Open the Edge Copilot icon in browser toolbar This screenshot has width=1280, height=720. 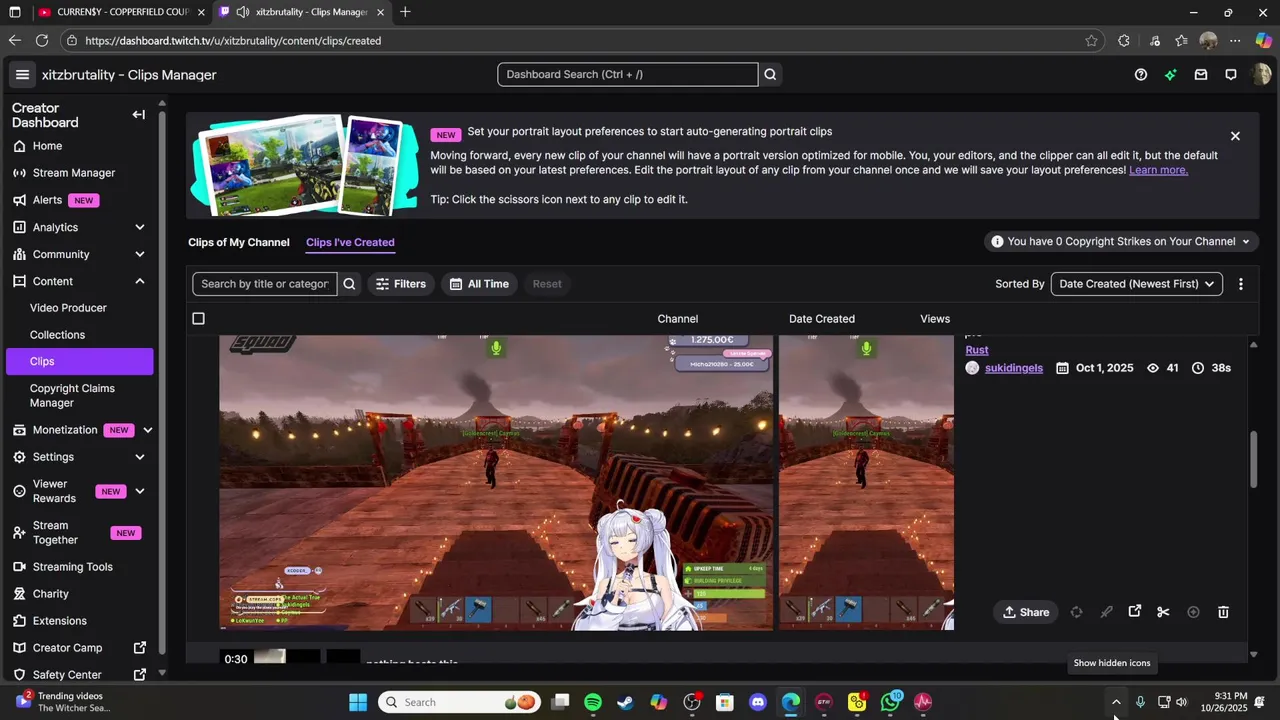click(x=1263, y=41)
